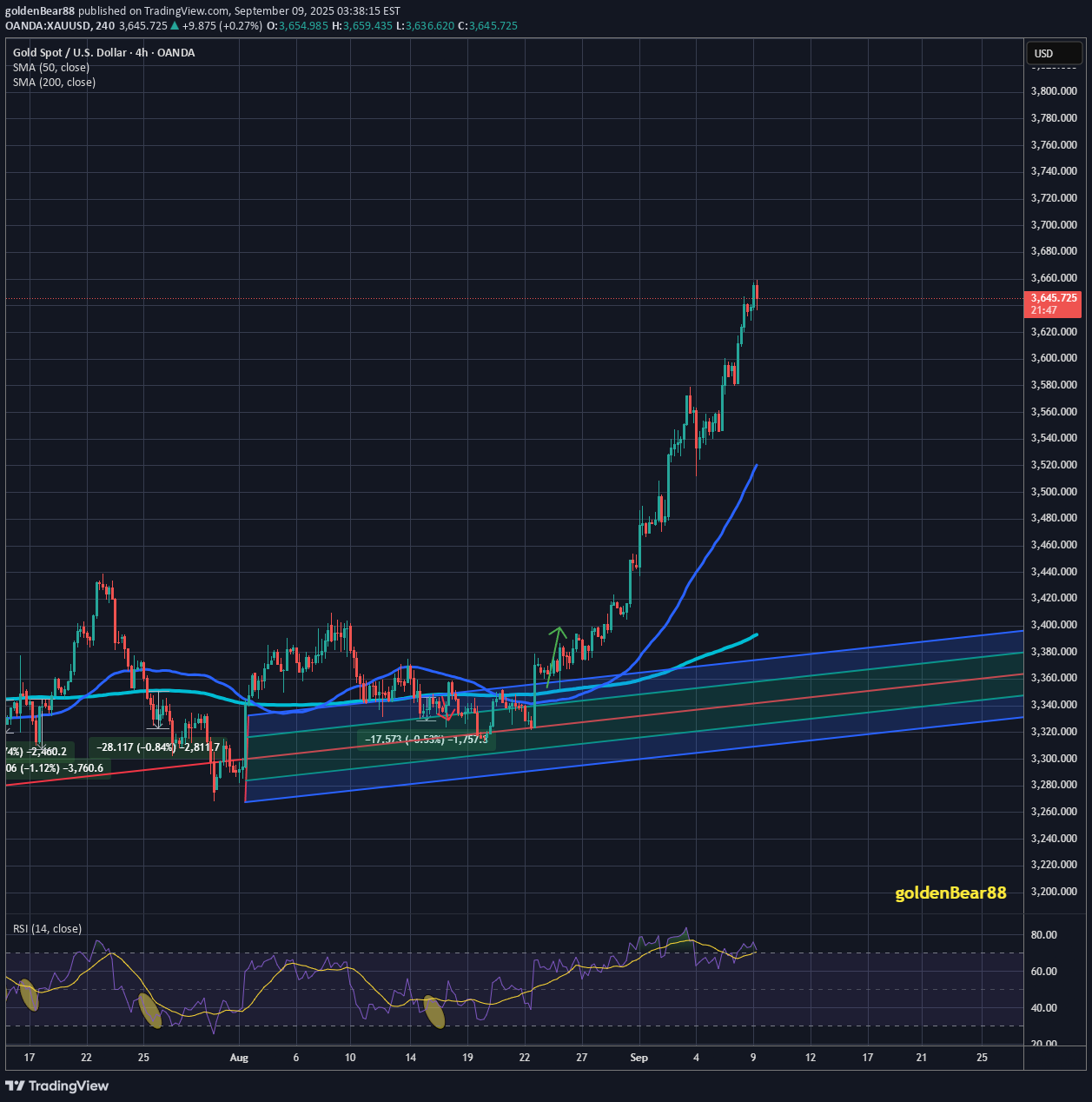Click the 9 date label on time axis
The image size is (1092, 1102).
(x=753, y=1058)
